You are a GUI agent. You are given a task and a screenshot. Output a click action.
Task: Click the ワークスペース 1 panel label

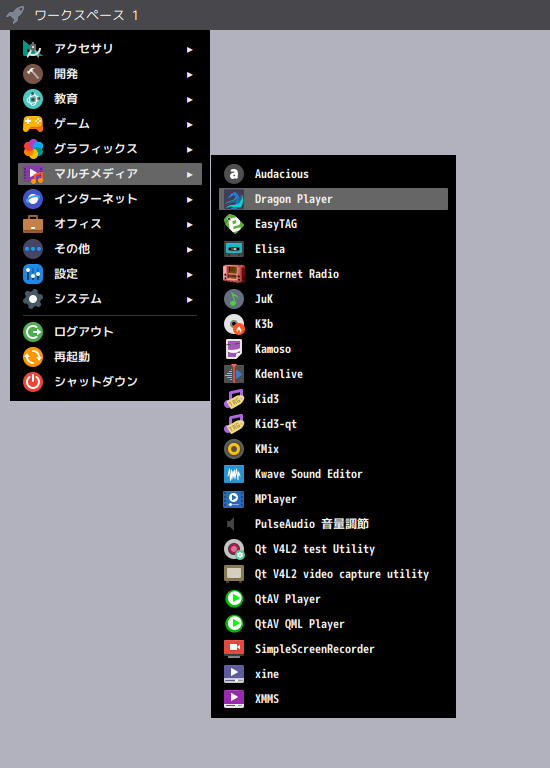86,15
